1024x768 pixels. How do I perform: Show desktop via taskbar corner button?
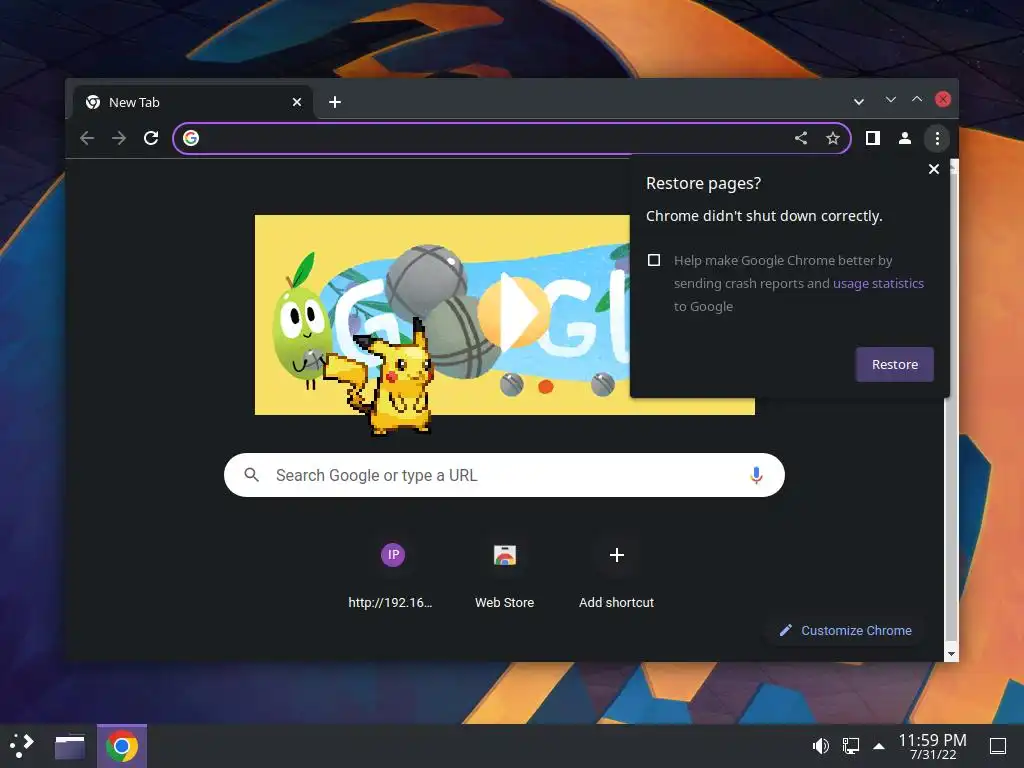[x=998, y=746]
